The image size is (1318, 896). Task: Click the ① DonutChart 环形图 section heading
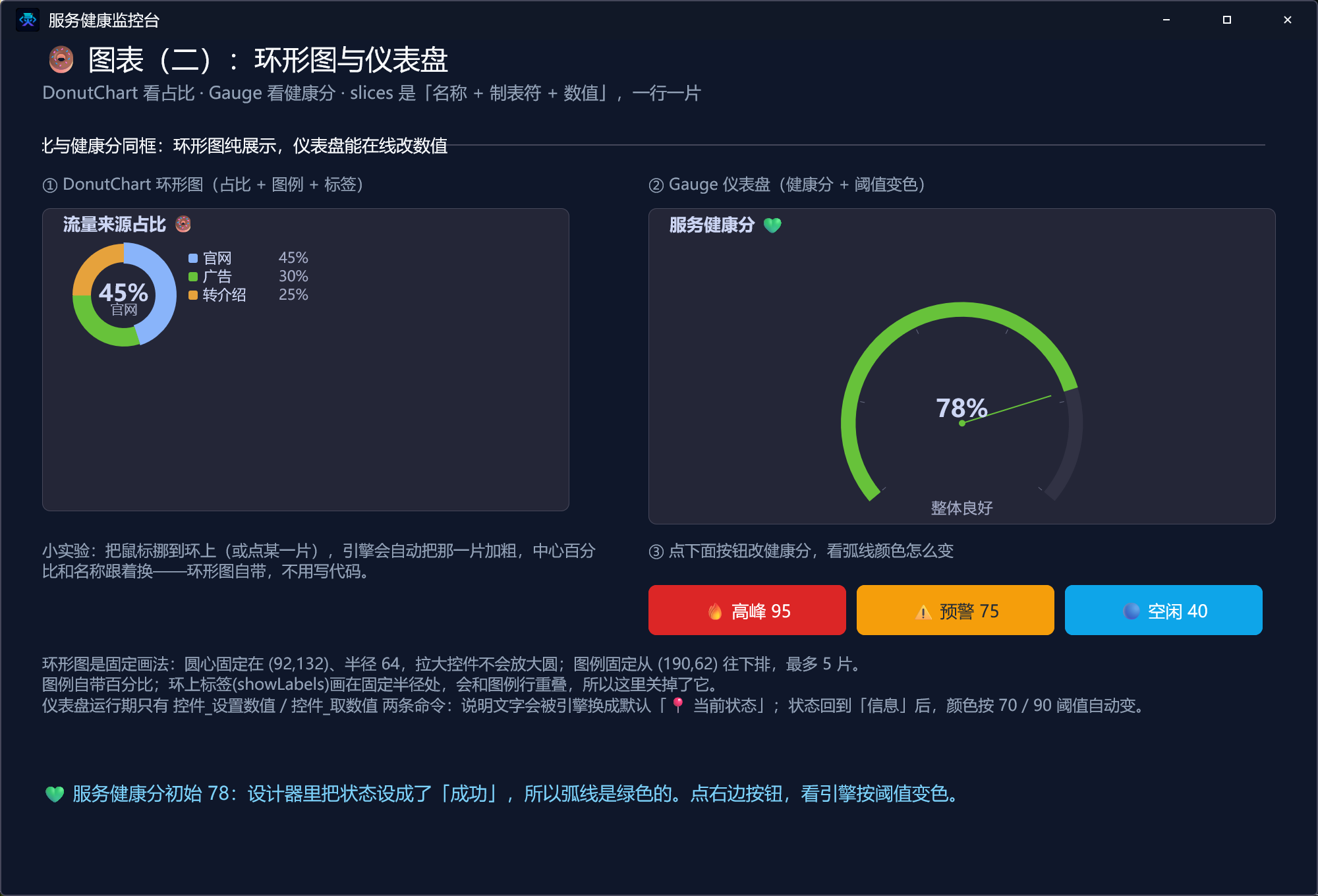click(203, 184)
